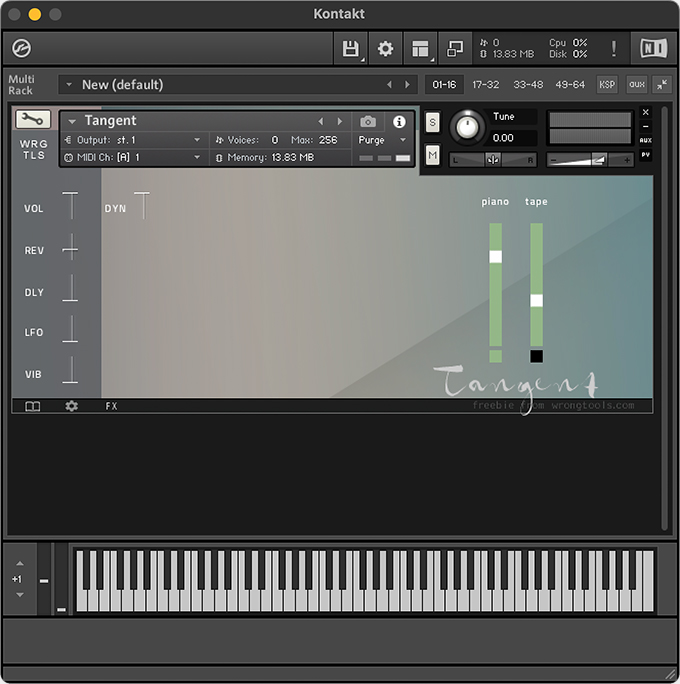Shift keyboard octave down

[20, 595]
